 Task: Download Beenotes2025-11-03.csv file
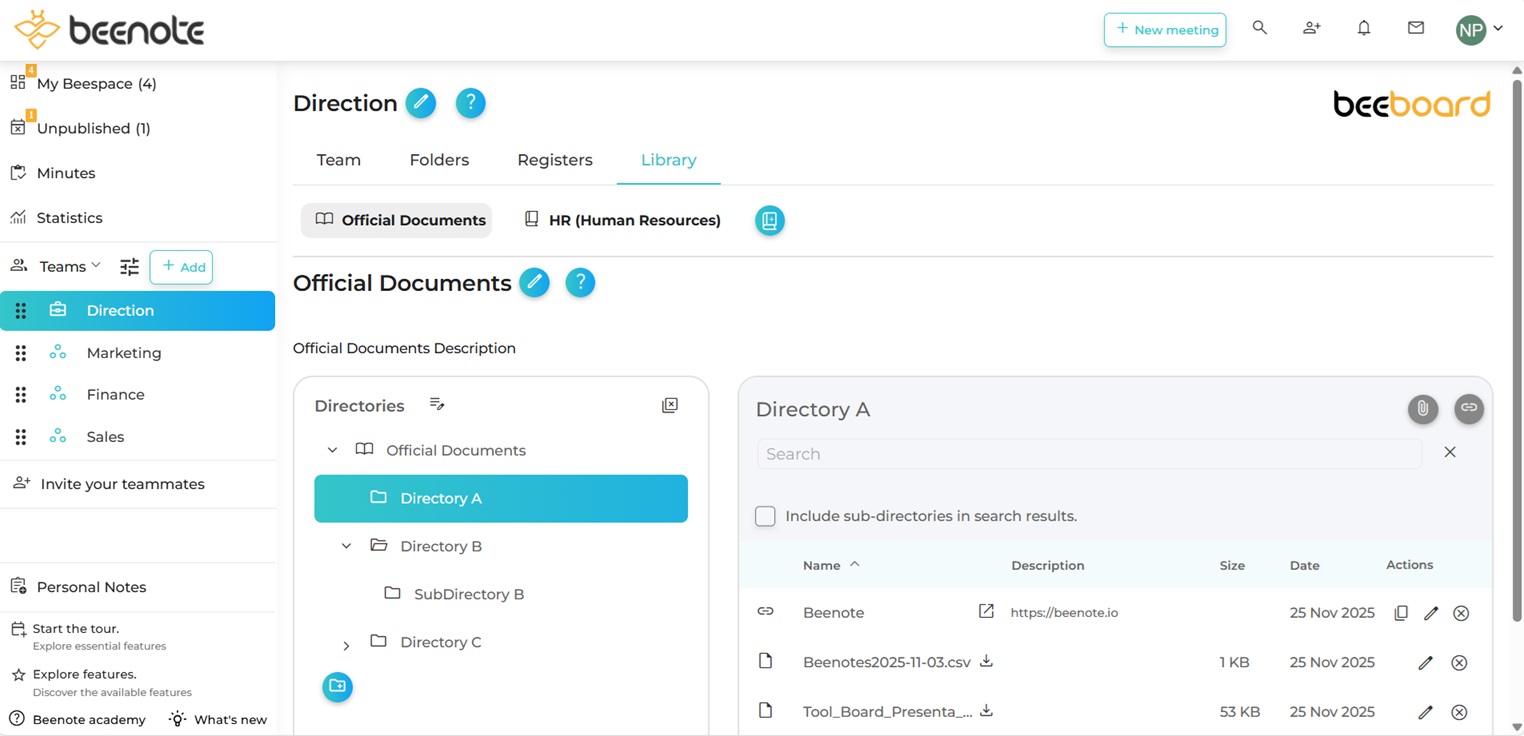click(986, 661)
